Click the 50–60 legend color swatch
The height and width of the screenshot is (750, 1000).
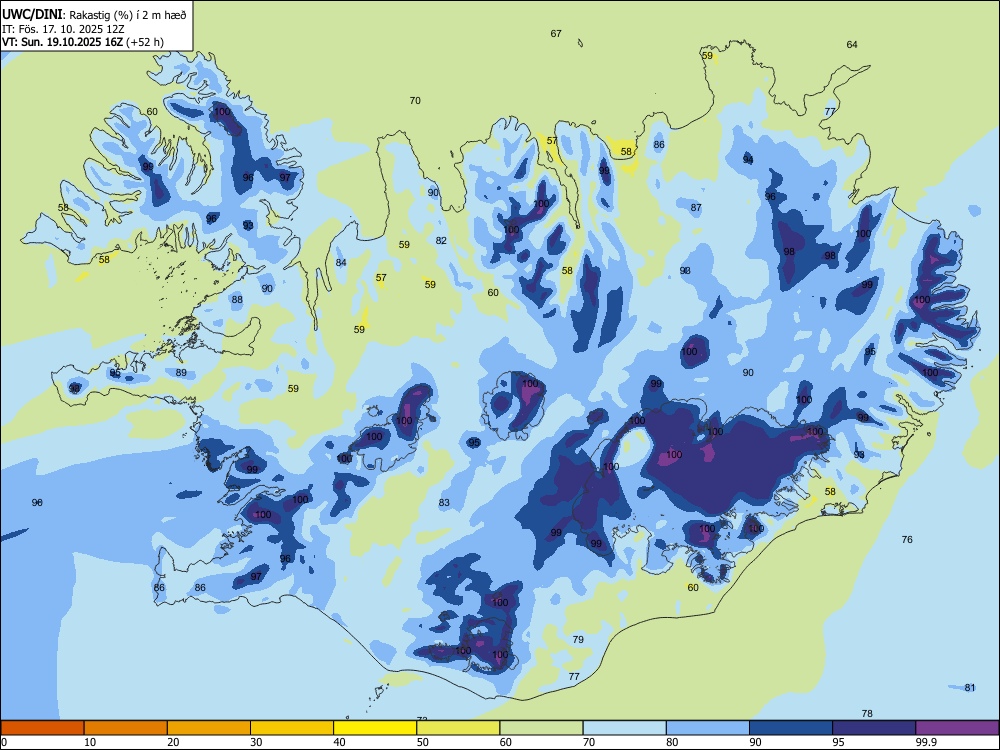[x=458, y=728]
